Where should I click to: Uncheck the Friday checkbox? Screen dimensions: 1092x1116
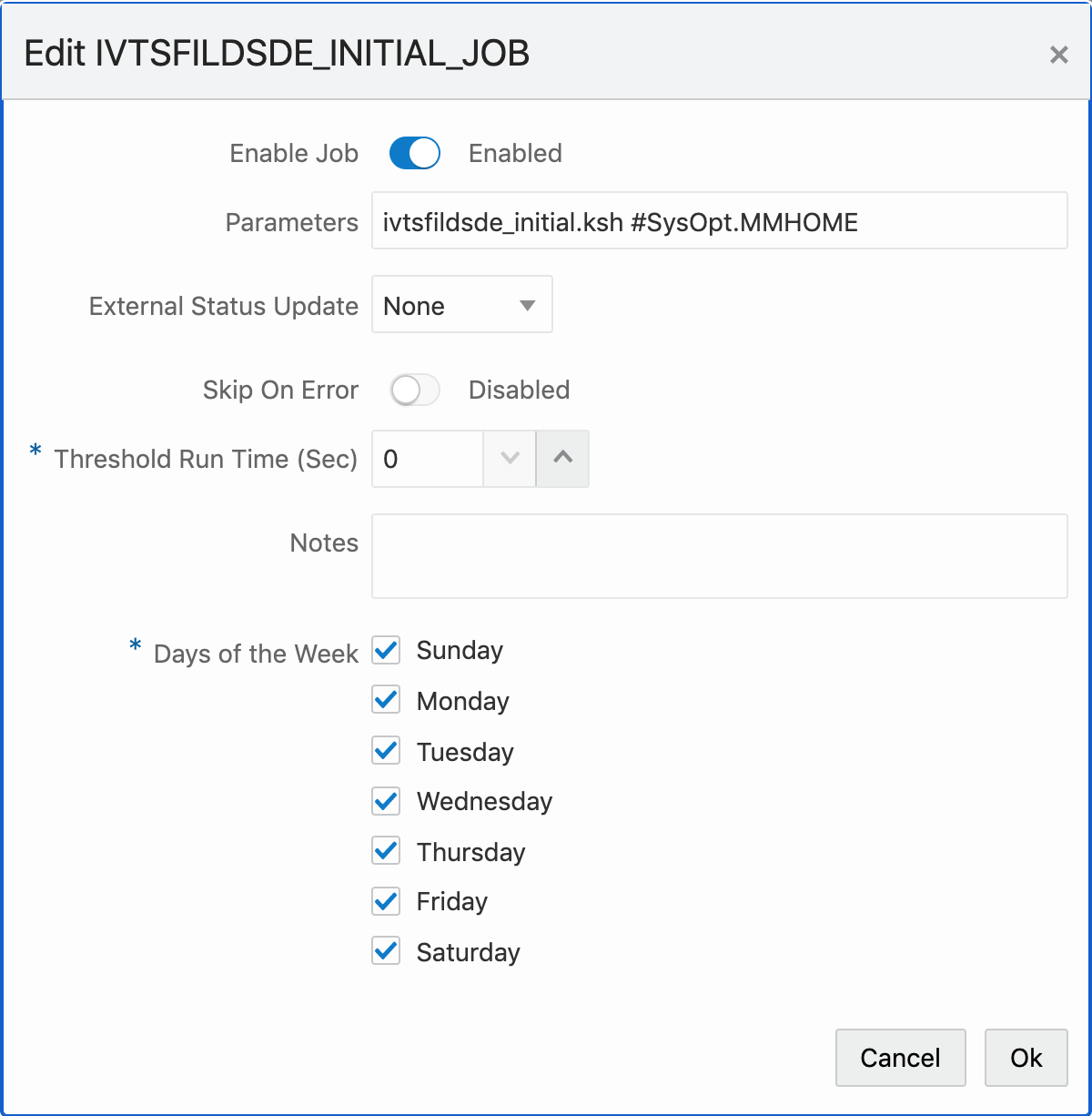click(x=385, y=901)
